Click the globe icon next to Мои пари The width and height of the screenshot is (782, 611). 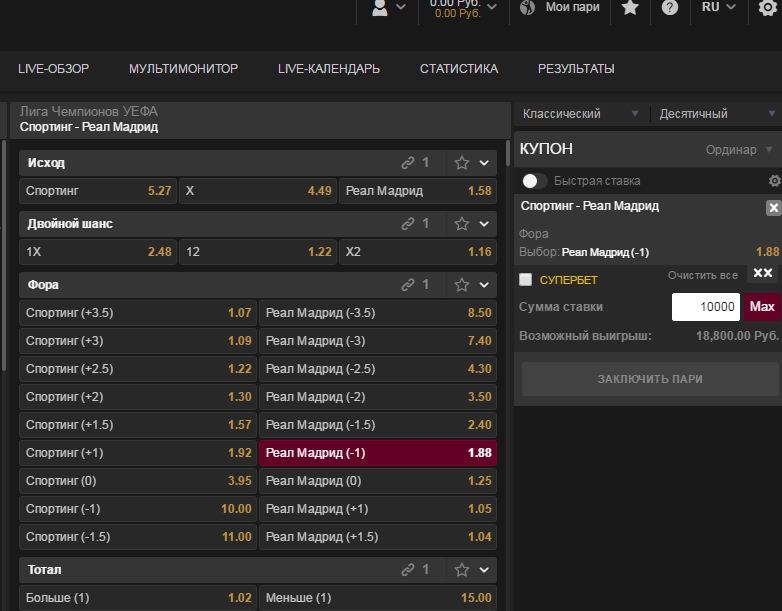[x=527, y=7]
